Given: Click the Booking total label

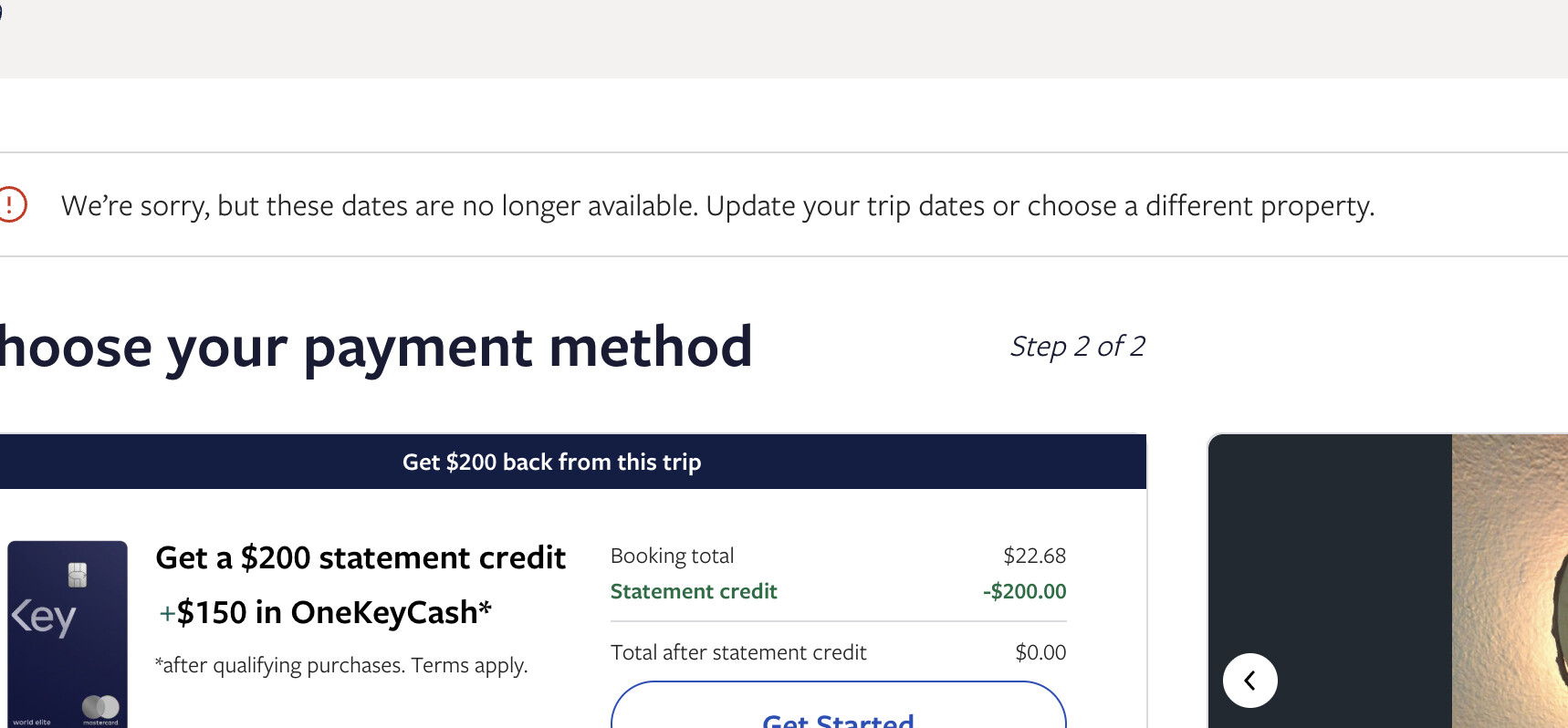Looking at the screenshot, I should click(672, 556).
